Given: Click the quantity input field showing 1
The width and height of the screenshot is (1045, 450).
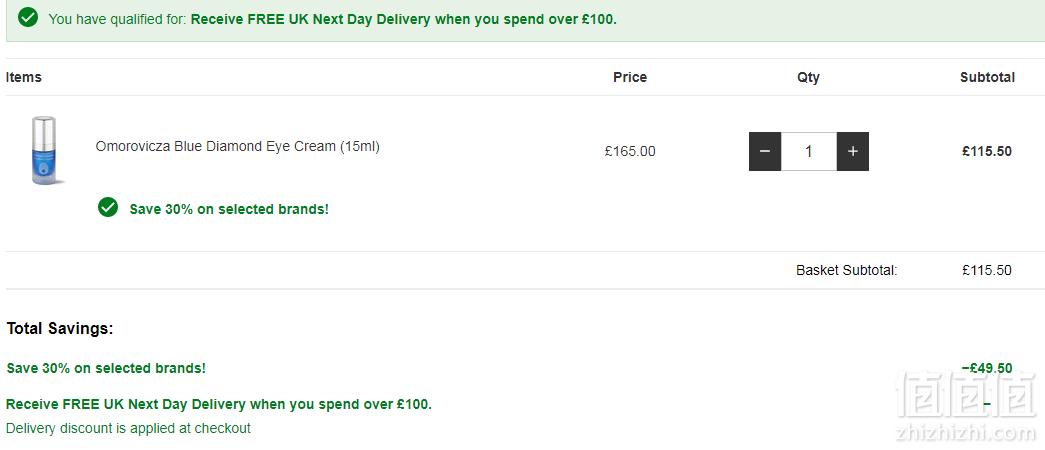Looking at the screenshot, I should (x=808, y=151).
